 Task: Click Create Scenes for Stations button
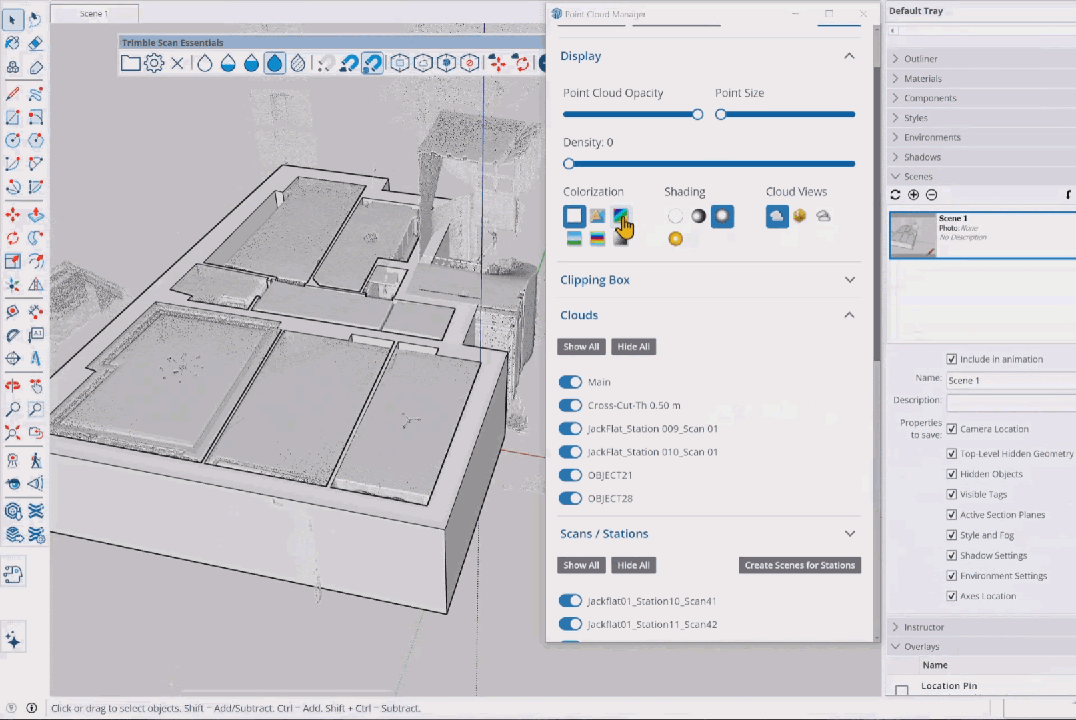[x=799, y=565]
